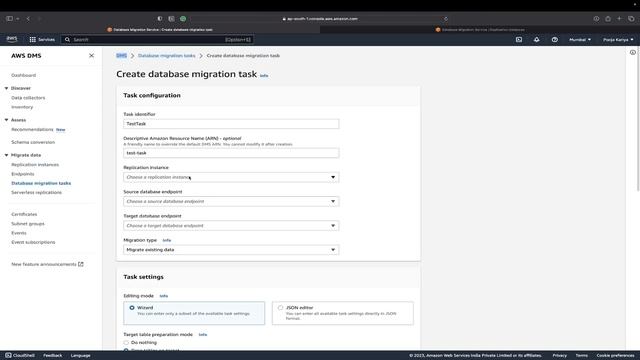The width and height of the screenshot is (640, 360).
Task: Click Database migration tasks breadcrumb link
Action: (x=167, y=56)
